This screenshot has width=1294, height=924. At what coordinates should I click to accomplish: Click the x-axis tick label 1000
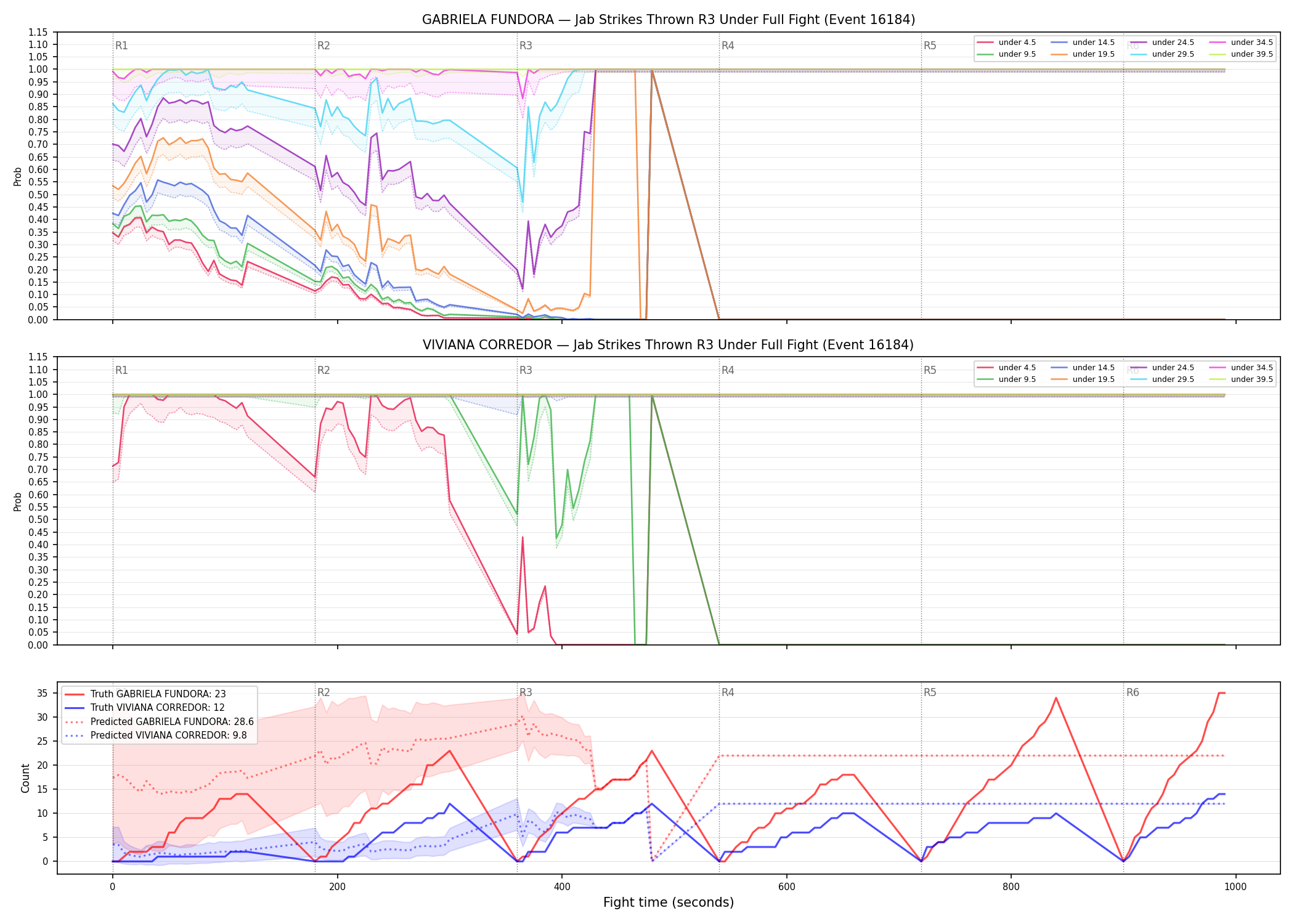[x=1235, y=887]
